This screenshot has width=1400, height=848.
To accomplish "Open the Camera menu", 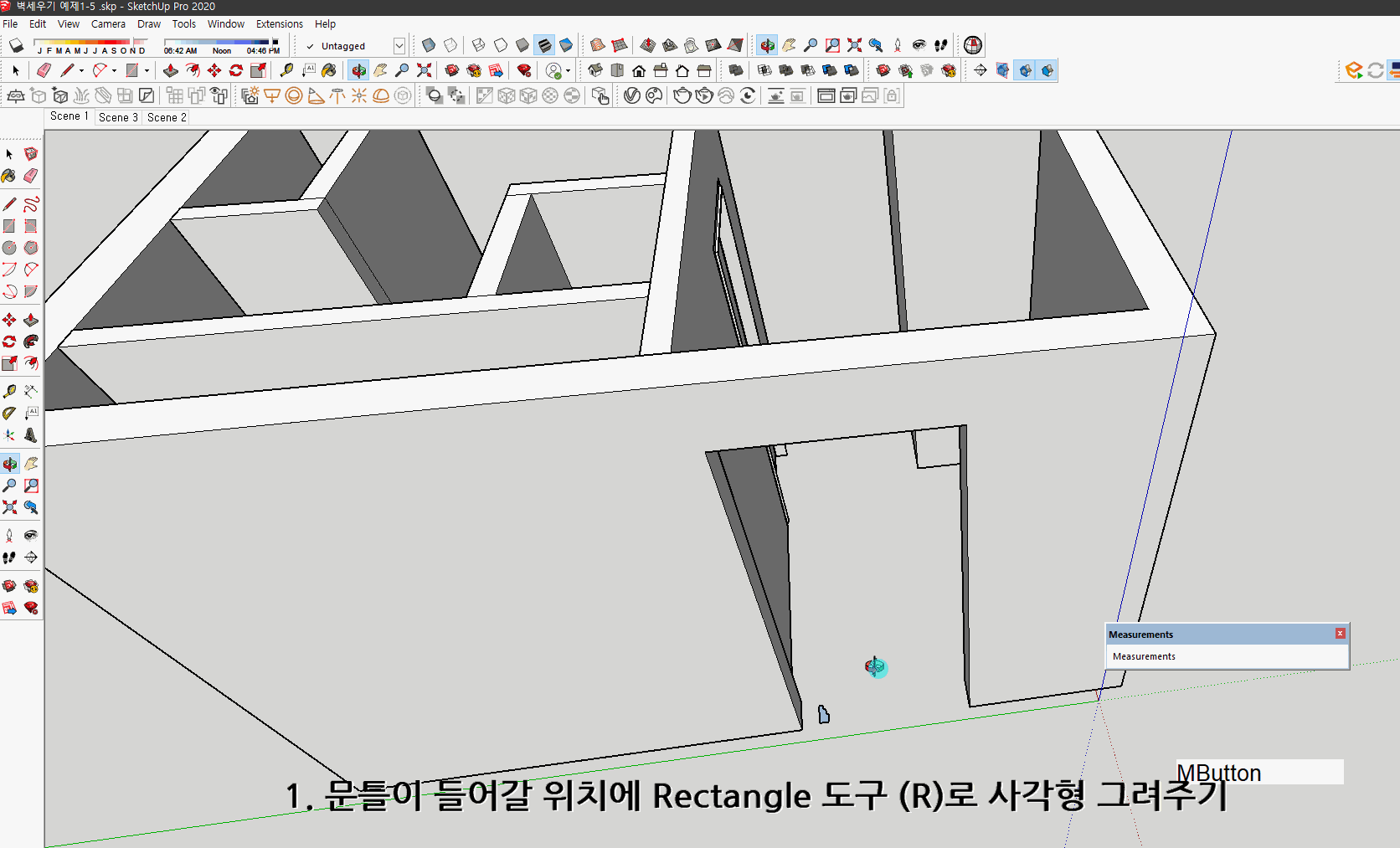I will coord(108,23).
